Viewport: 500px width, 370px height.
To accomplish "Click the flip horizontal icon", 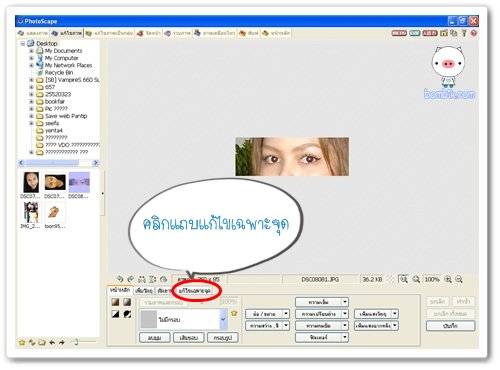I will pyautogui.click(x=142, y=279).
